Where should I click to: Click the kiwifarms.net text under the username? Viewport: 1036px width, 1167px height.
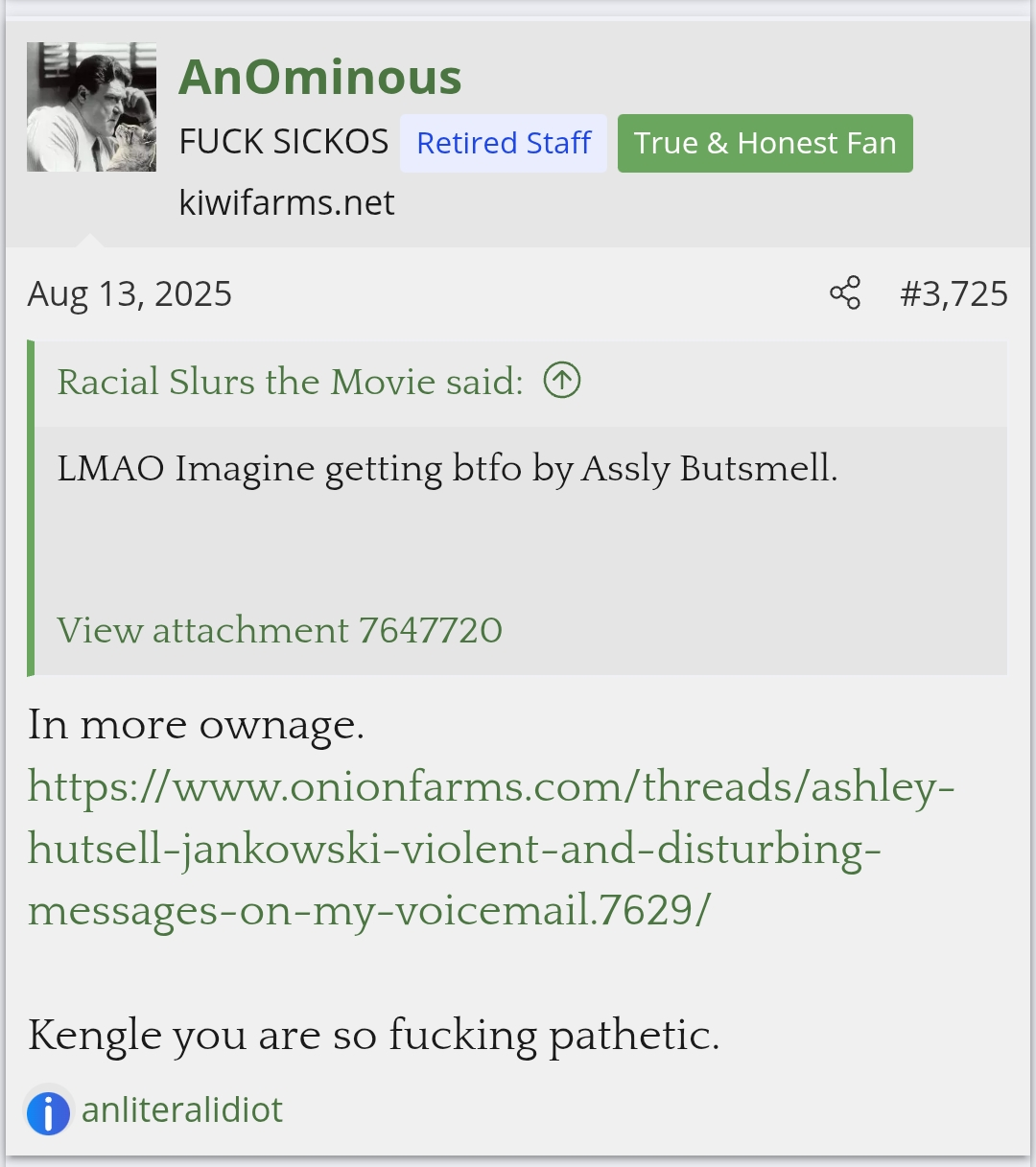click(287, 202)
